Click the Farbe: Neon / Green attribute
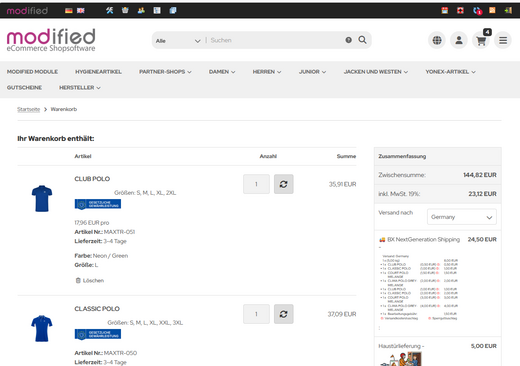The width and height of the screenshot is (520, 366). coord(101,256)
